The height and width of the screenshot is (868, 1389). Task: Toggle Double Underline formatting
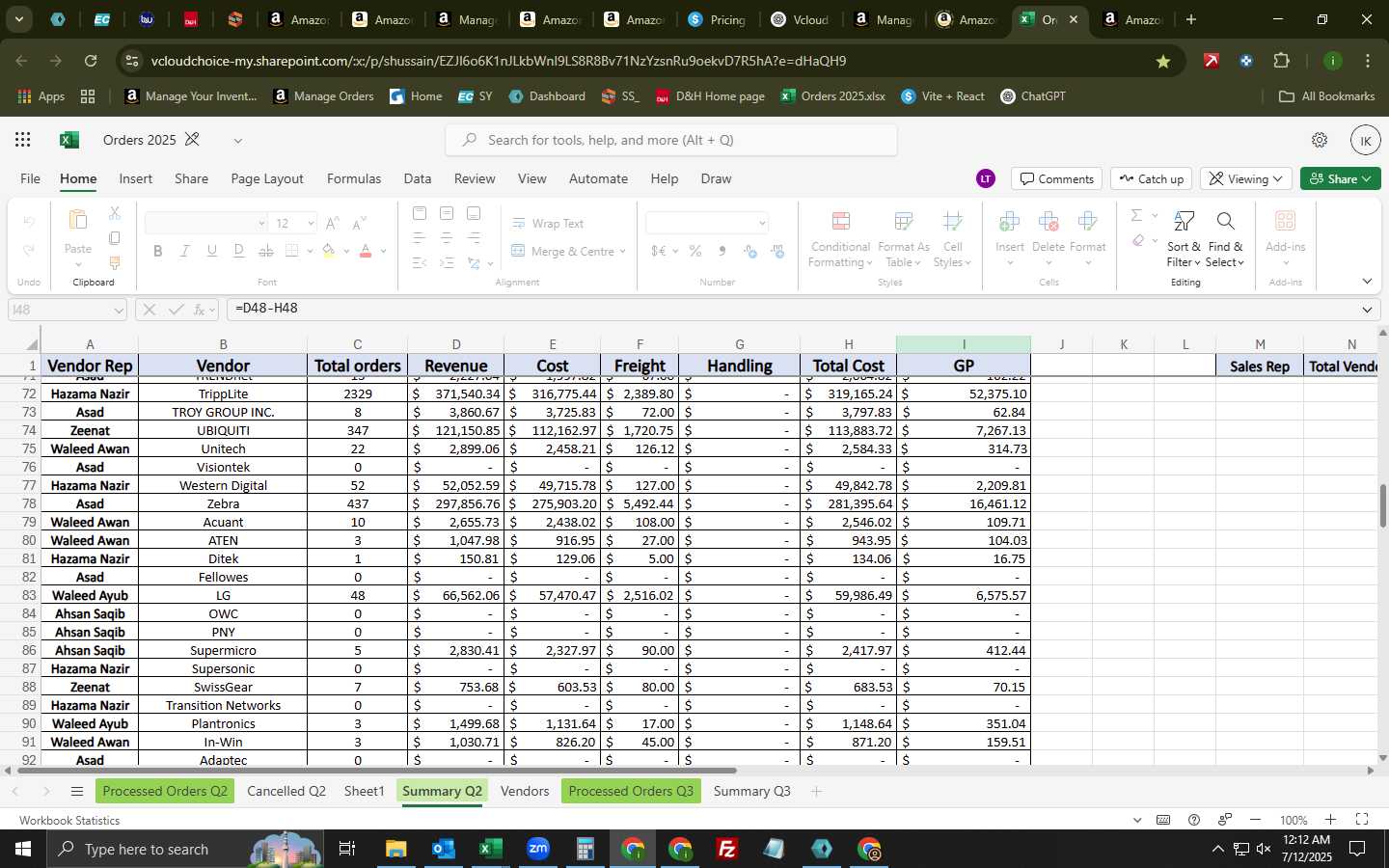tap(238, 251)
